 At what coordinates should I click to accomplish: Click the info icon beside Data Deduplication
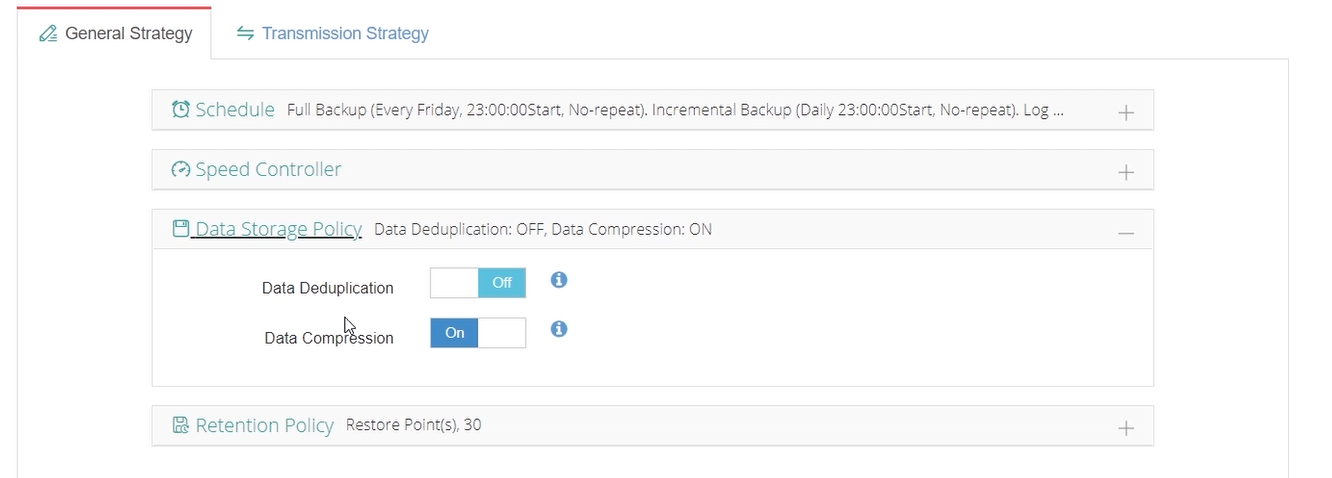559,280
